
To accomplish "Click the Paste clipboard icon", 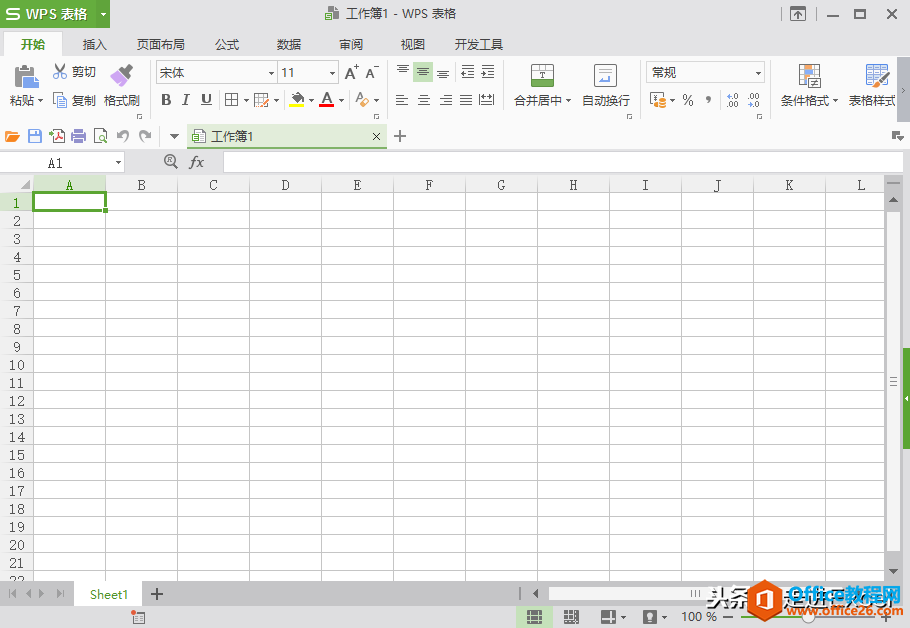I will point(27,77).
